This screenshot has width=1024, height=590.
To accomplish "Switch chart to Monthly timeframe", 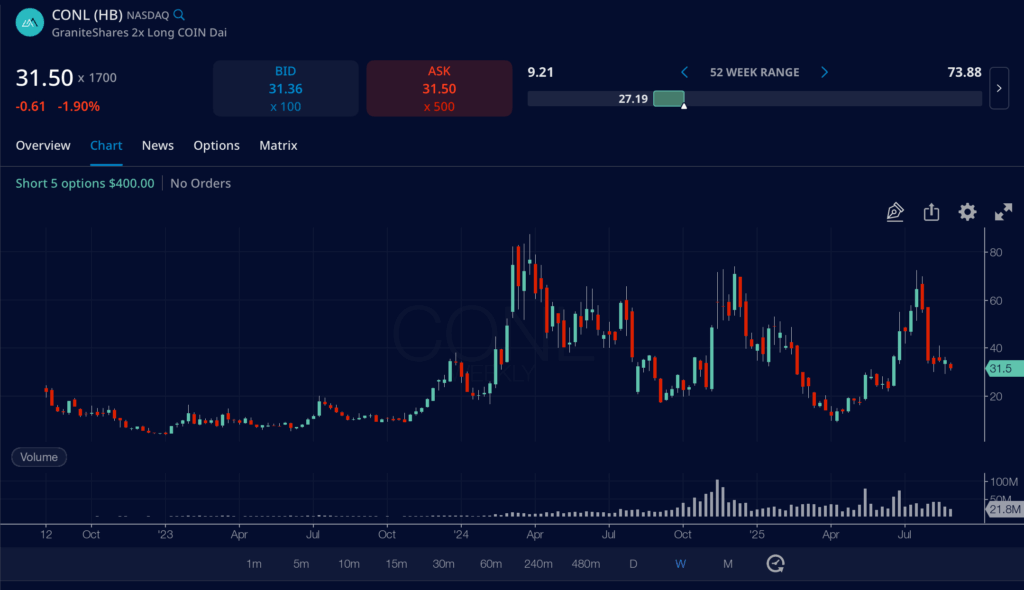I will [727, 563].
